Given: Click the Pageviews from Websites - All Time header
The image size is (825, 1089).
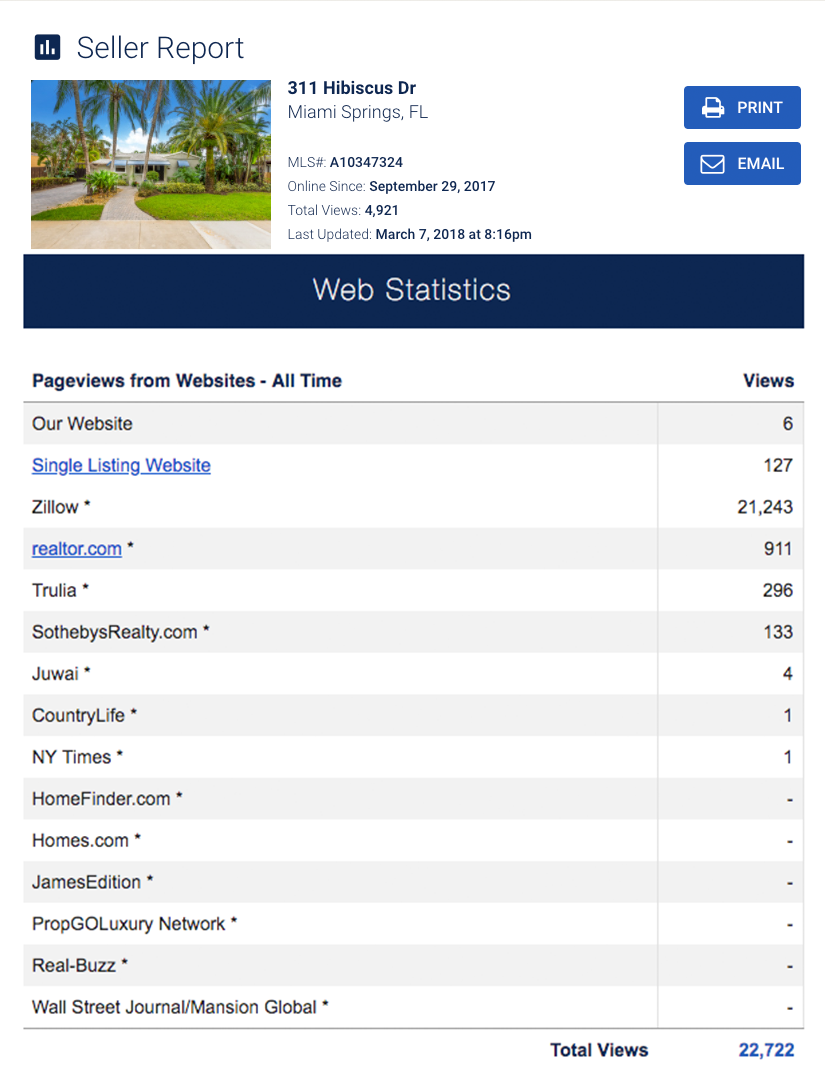Looking at the screenshot, I should click(187, 381).
